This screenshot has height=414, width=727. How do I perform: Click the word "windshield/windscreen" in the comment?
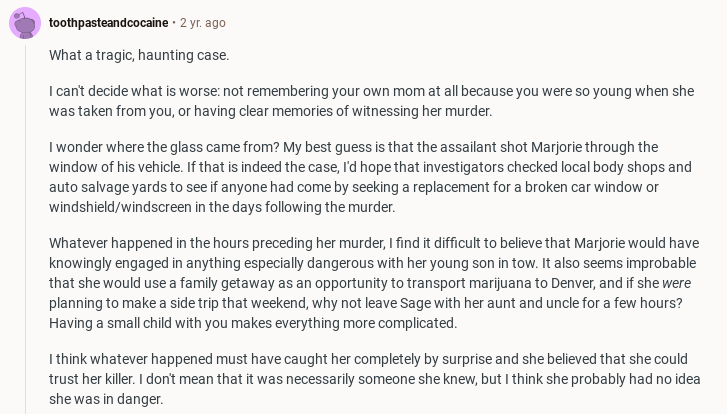click(121, 207)
